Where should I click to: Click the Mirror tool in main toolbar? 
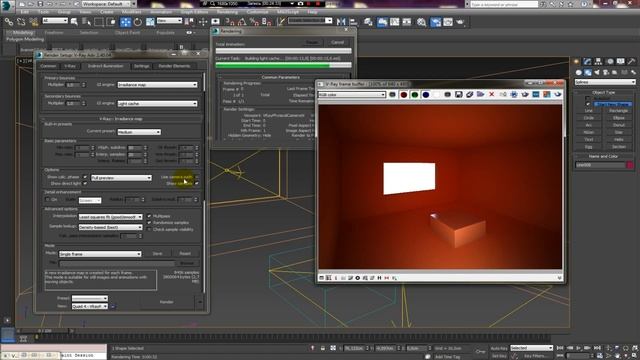(341, 22)
